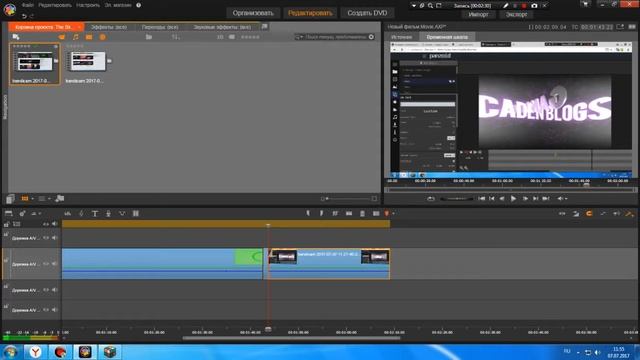Screen dimensions: 640x360
Task: Click the storyboard view icon
Action: click(9, 213)
